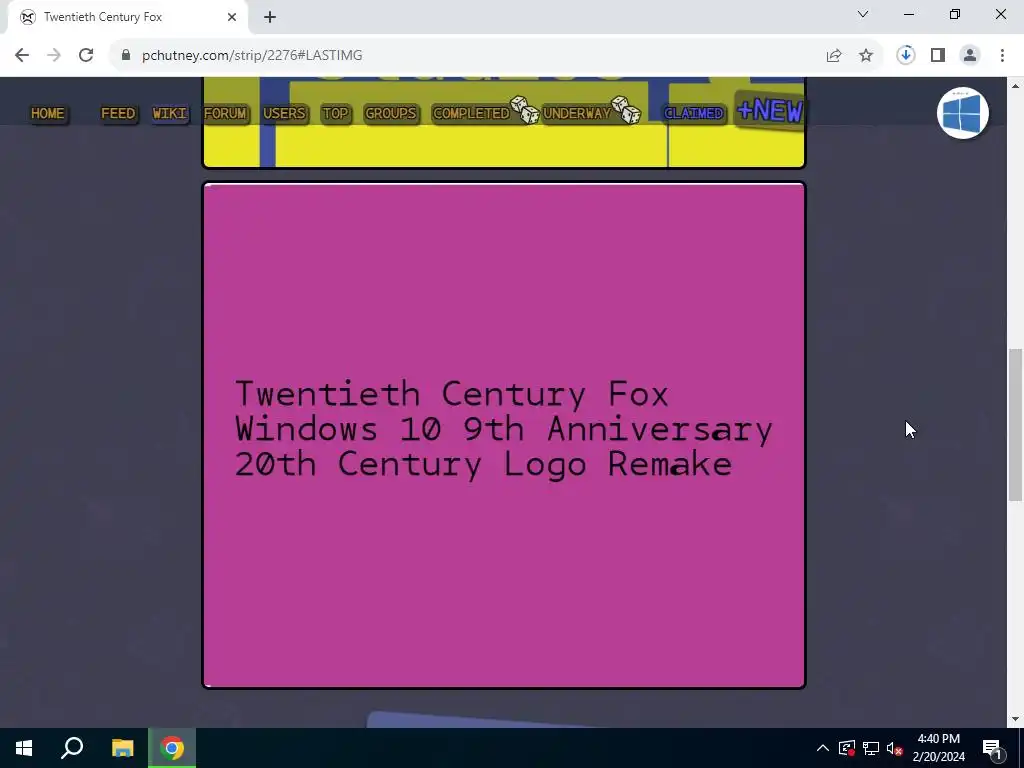Open the notification center
The width and height of the screenshot is (1024, 768).
click(992, 749)
